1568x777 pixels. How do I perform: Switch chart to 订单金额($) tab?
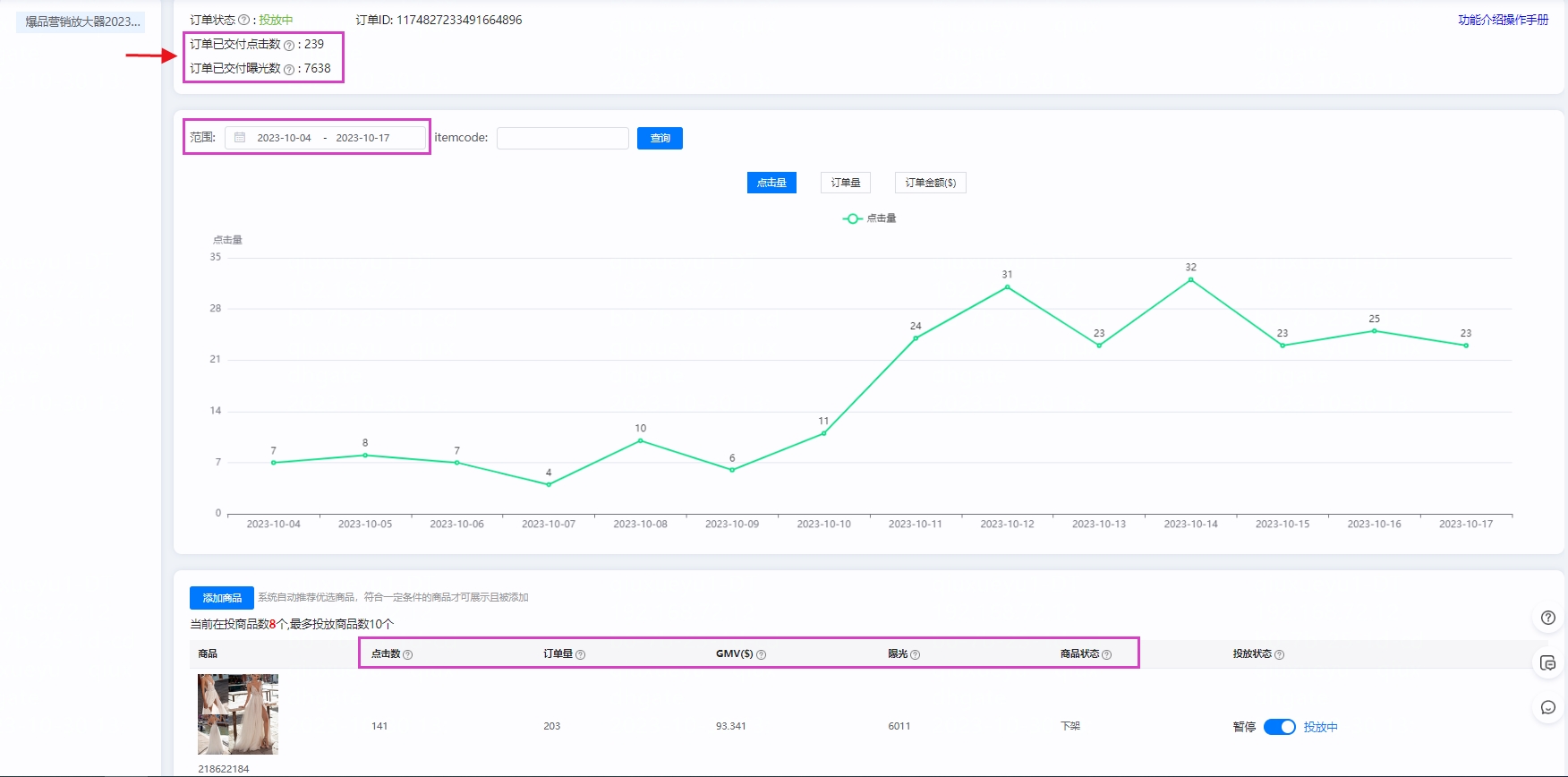coord(930,183)
